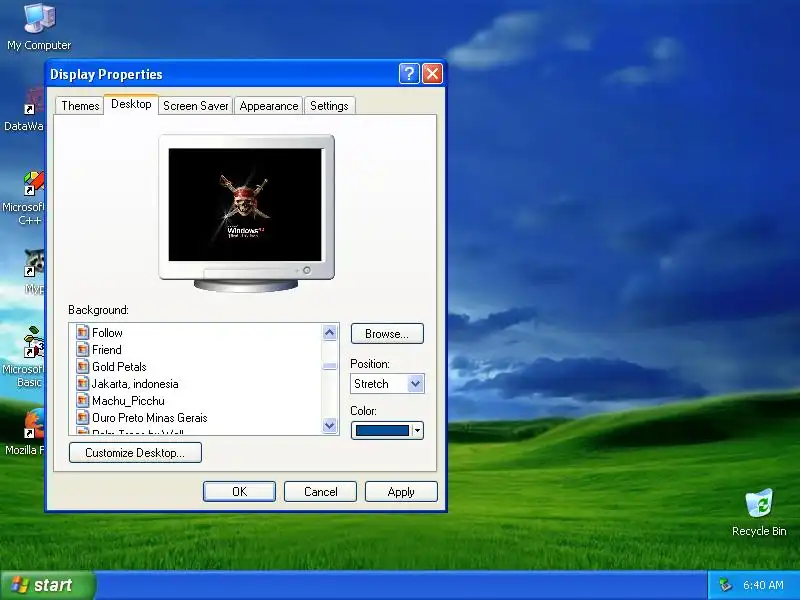This screenshot has width=800, height=600.
Task: Select the Machu_Picchu image icon
Action: click(x=82, y=401)
